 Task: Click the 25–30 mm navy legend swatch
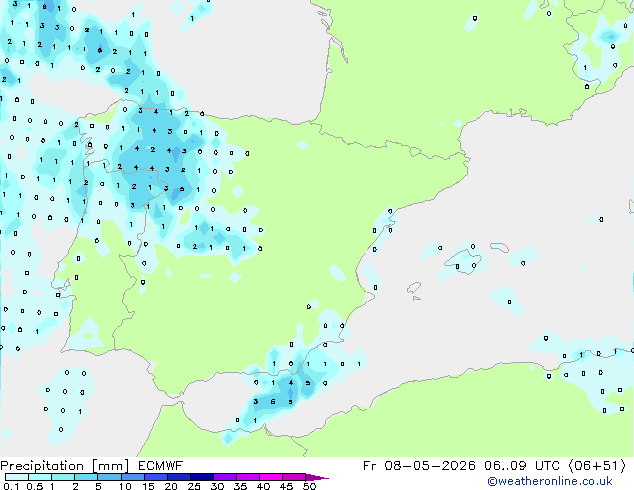[x=201, y=477]
